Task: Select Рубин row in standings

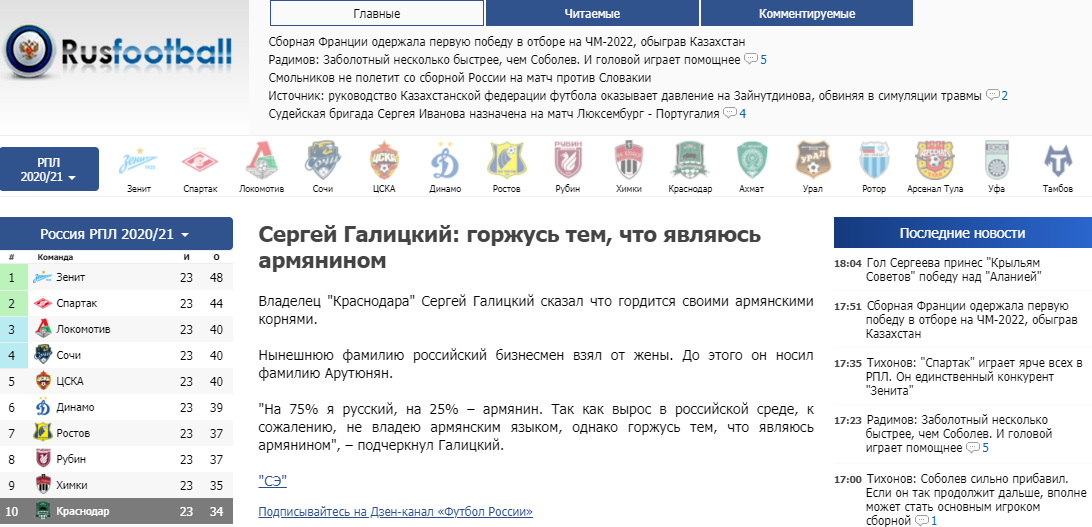Action: pos(116,459)
